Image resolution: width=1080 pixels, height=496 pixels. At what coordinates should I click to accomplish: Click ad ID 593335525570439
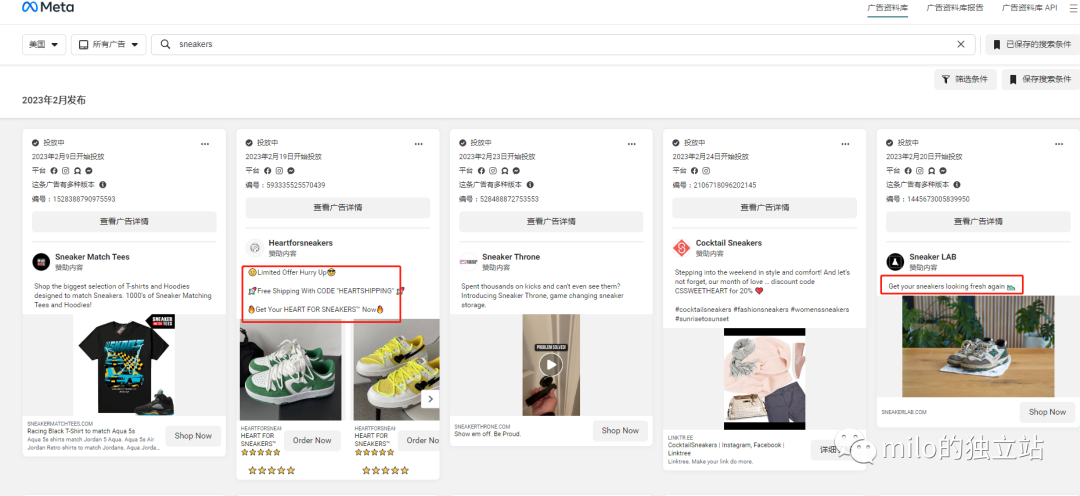point(295,185)
